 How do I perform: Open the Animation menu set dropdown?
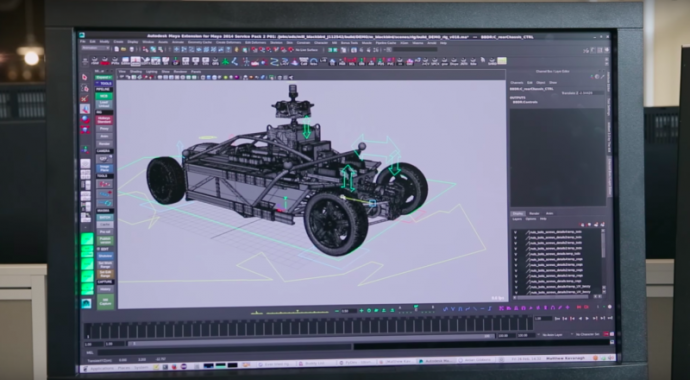(95, 48)
